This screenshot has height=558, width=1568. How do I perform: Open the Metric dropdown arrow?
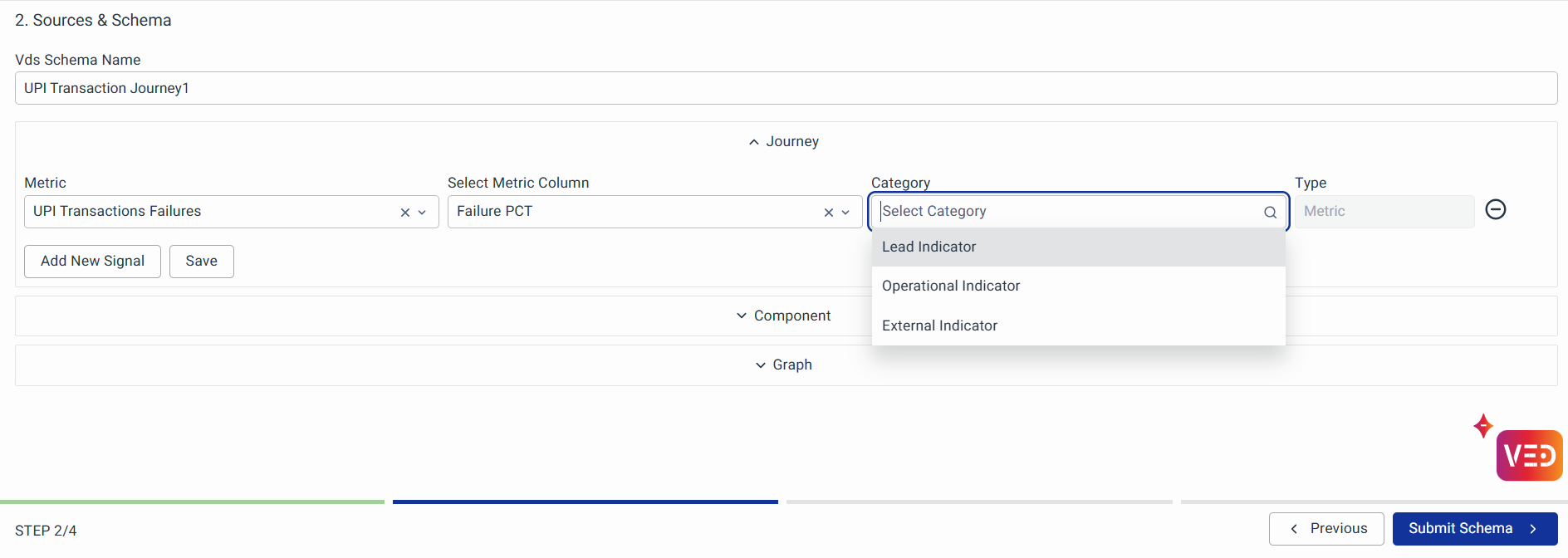[x=423, y=213]
